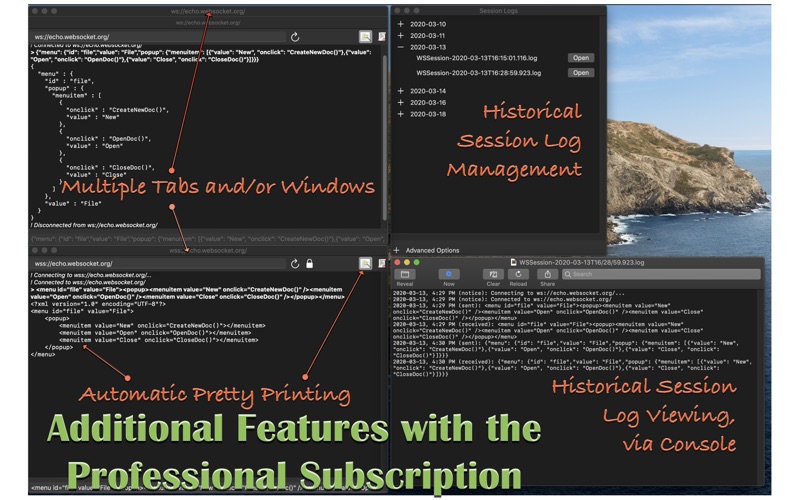
Task: Expand the 2020-03-14 session logs
Action: (x=401, y=91)
